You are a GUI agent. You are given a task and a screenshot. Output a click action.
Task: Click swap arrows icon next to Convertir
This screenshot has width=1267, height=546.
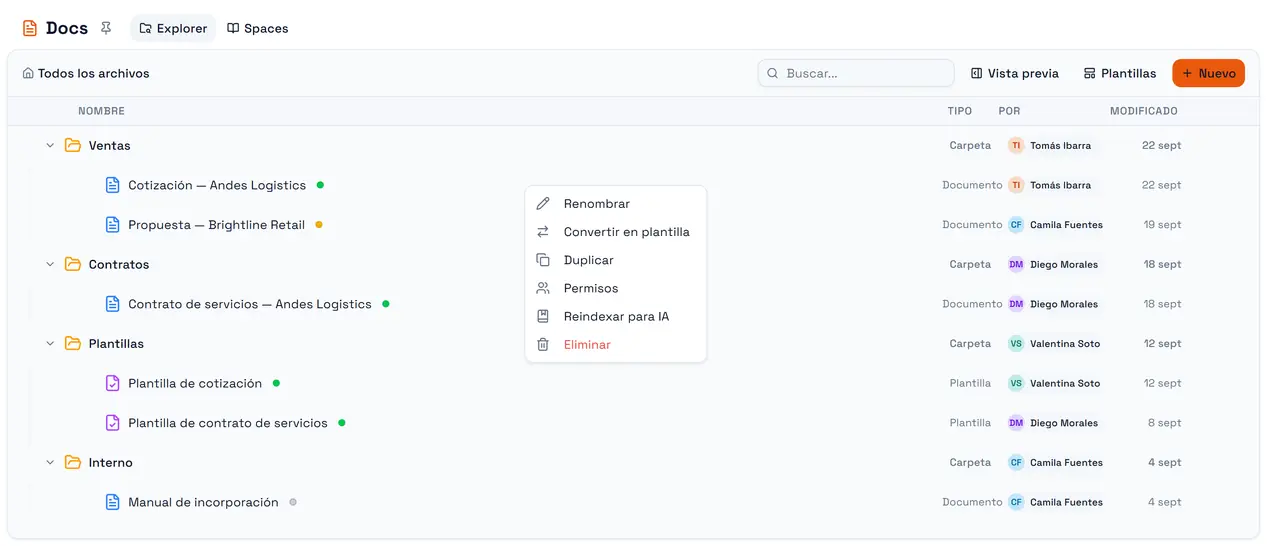coord(543,232)
